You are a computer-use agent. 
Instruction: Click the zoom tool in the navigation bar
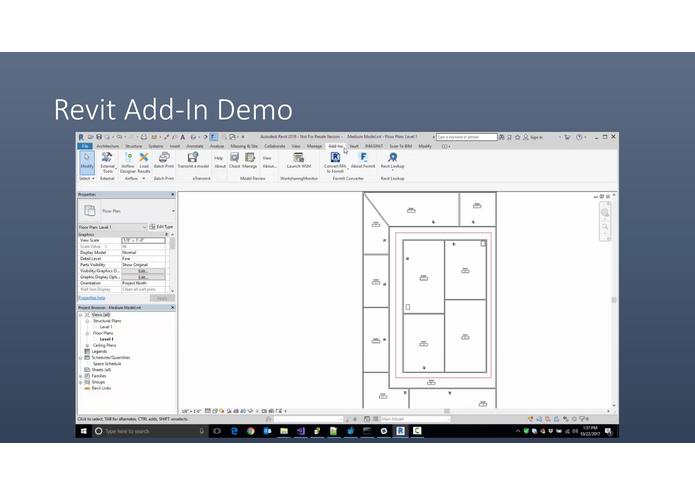[x=605, y=227]
